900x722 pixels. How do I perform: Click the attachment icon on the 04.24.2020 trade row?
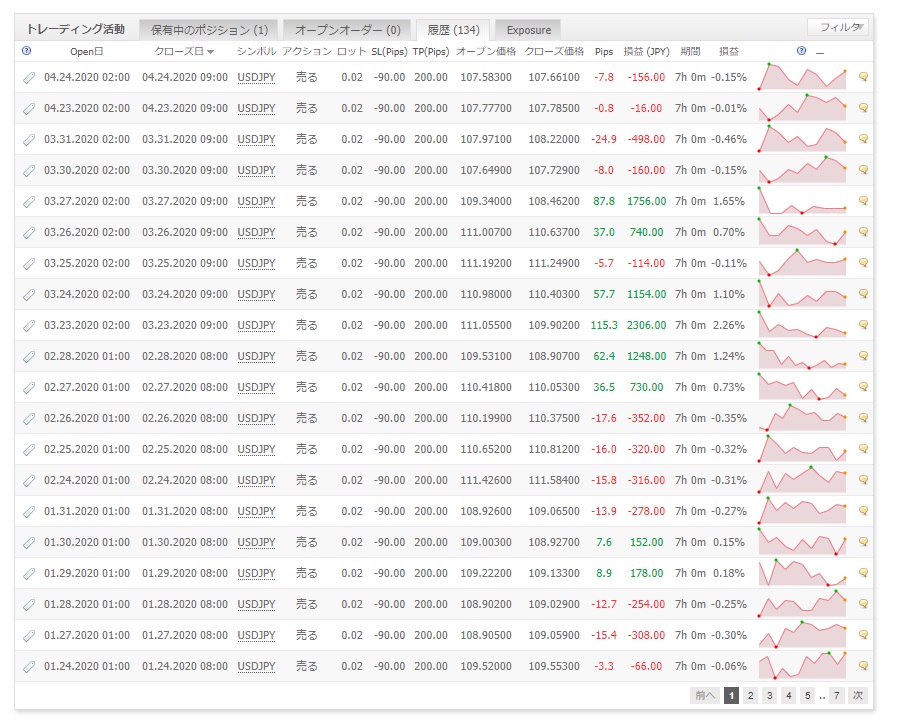pyautogui.click(x=29, y=77)
